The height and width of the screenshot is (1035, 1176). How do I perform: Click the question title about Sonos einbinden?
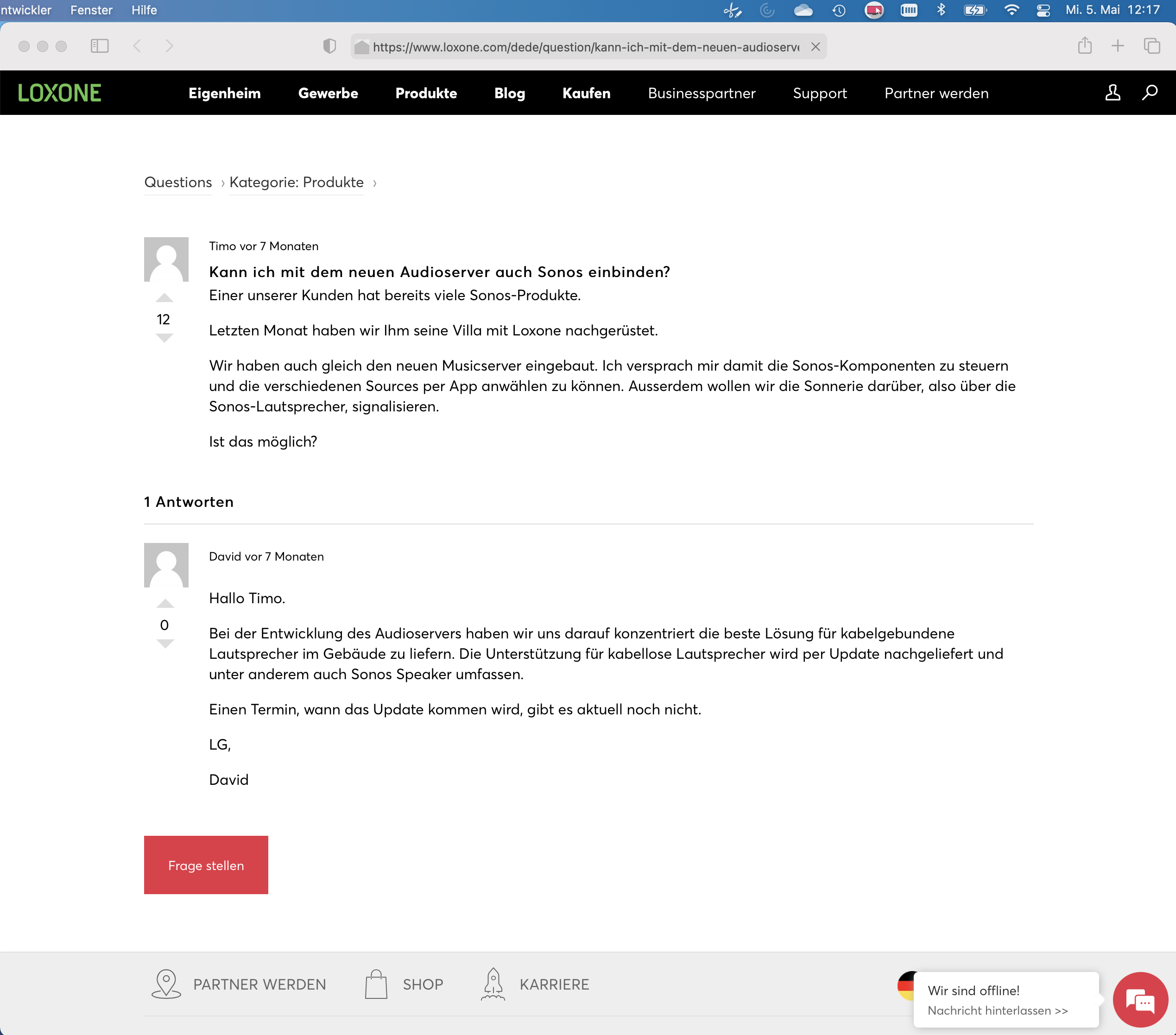tap(440, 271)
